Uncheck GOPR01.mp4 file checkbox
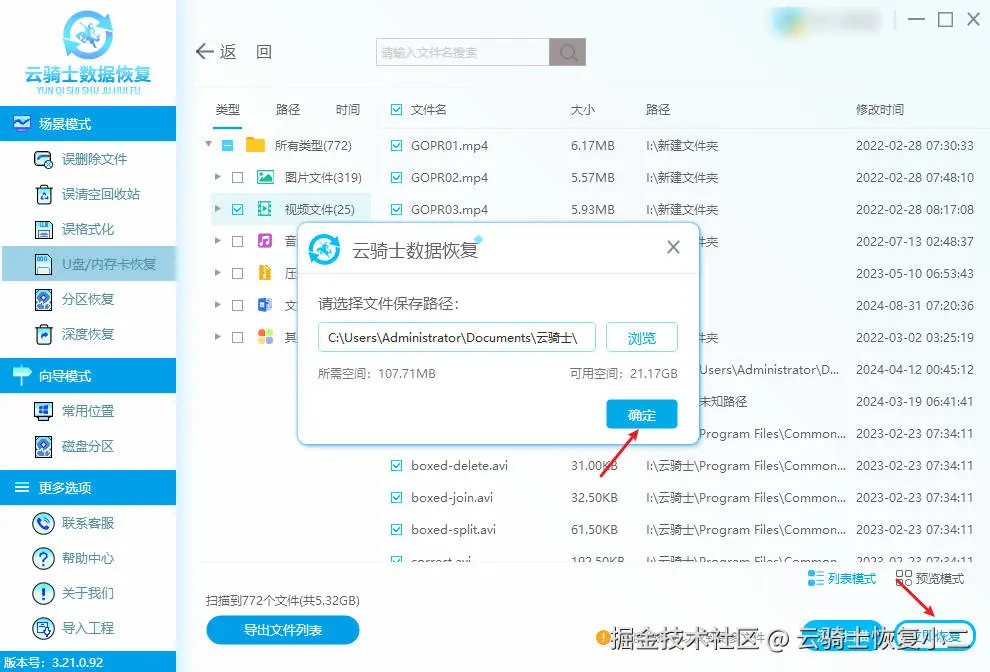Image resolution: width=990 pixels, height=672 pixels. click(x=397, y=146)
